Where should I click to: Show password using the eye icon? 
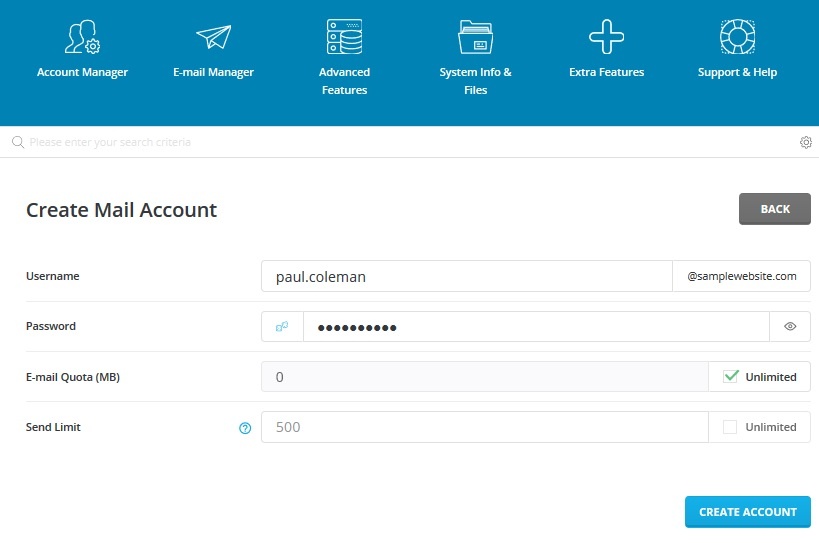[790, 326]
